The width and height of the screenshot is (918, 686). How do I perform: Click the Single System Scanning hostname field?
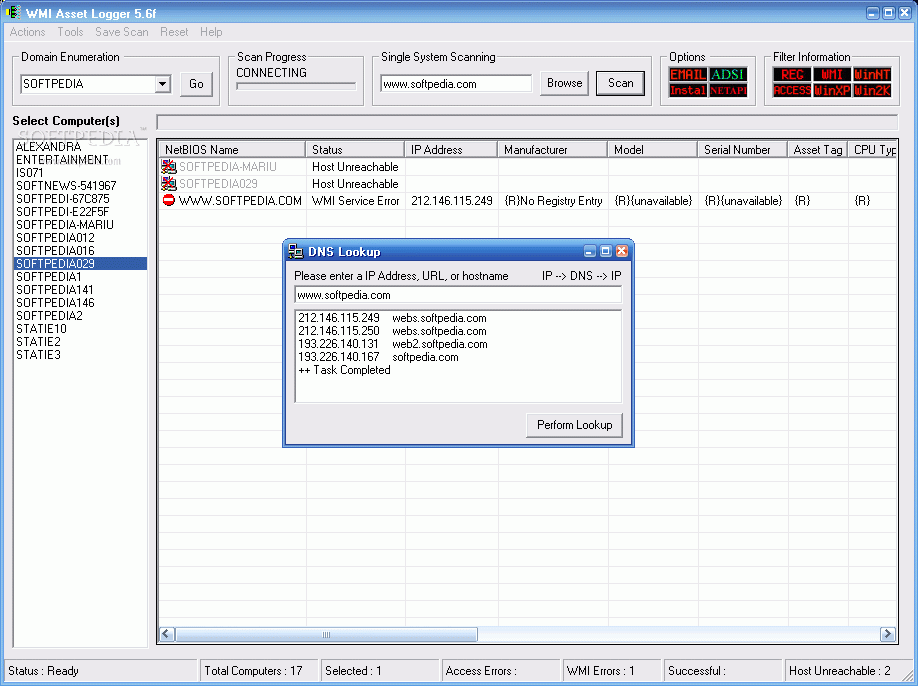pos(456,84)
